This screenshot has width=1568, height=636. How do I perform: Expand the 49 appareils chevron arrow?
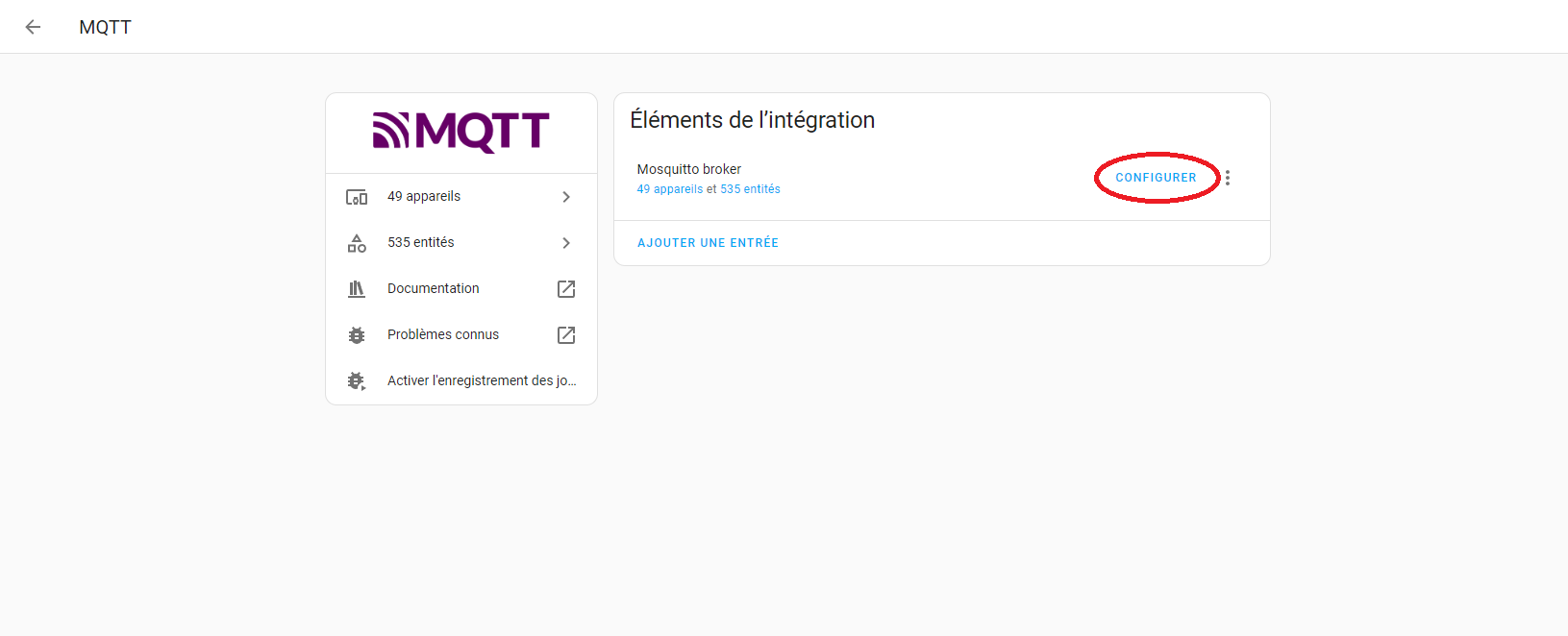(566, 197)
